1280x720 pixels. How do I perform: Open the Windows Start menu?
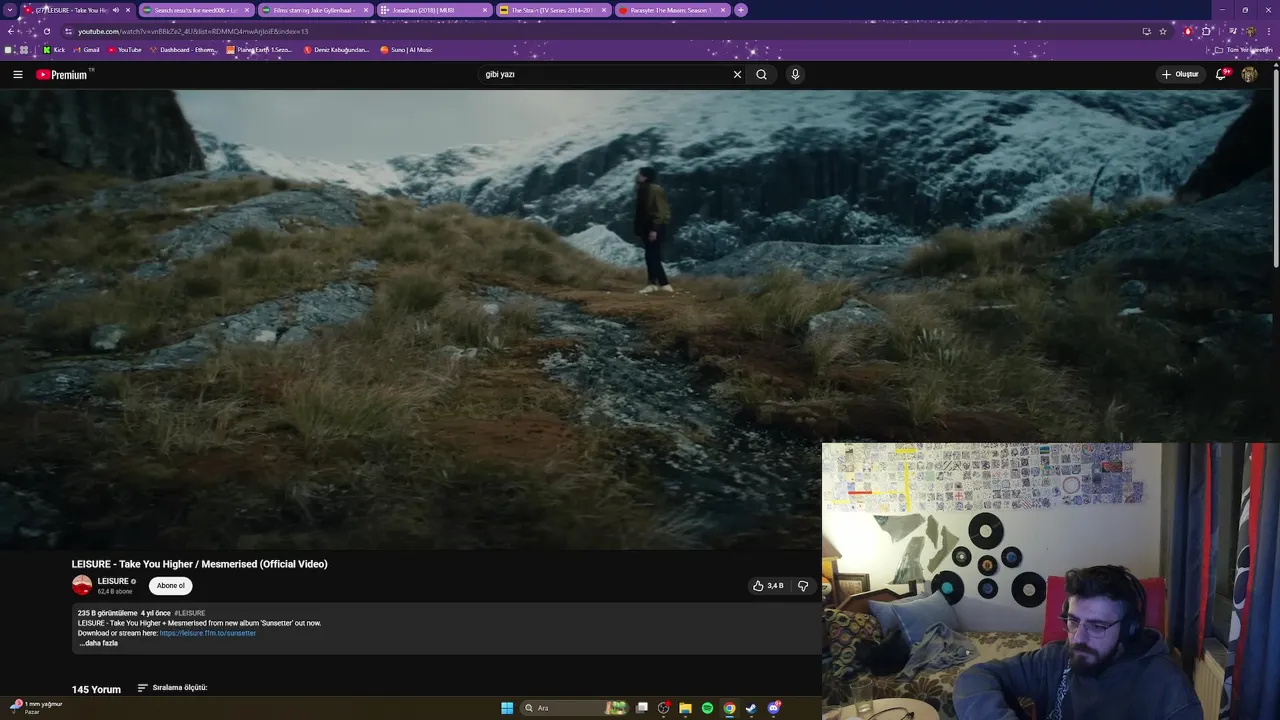click(x=507, y=708)
